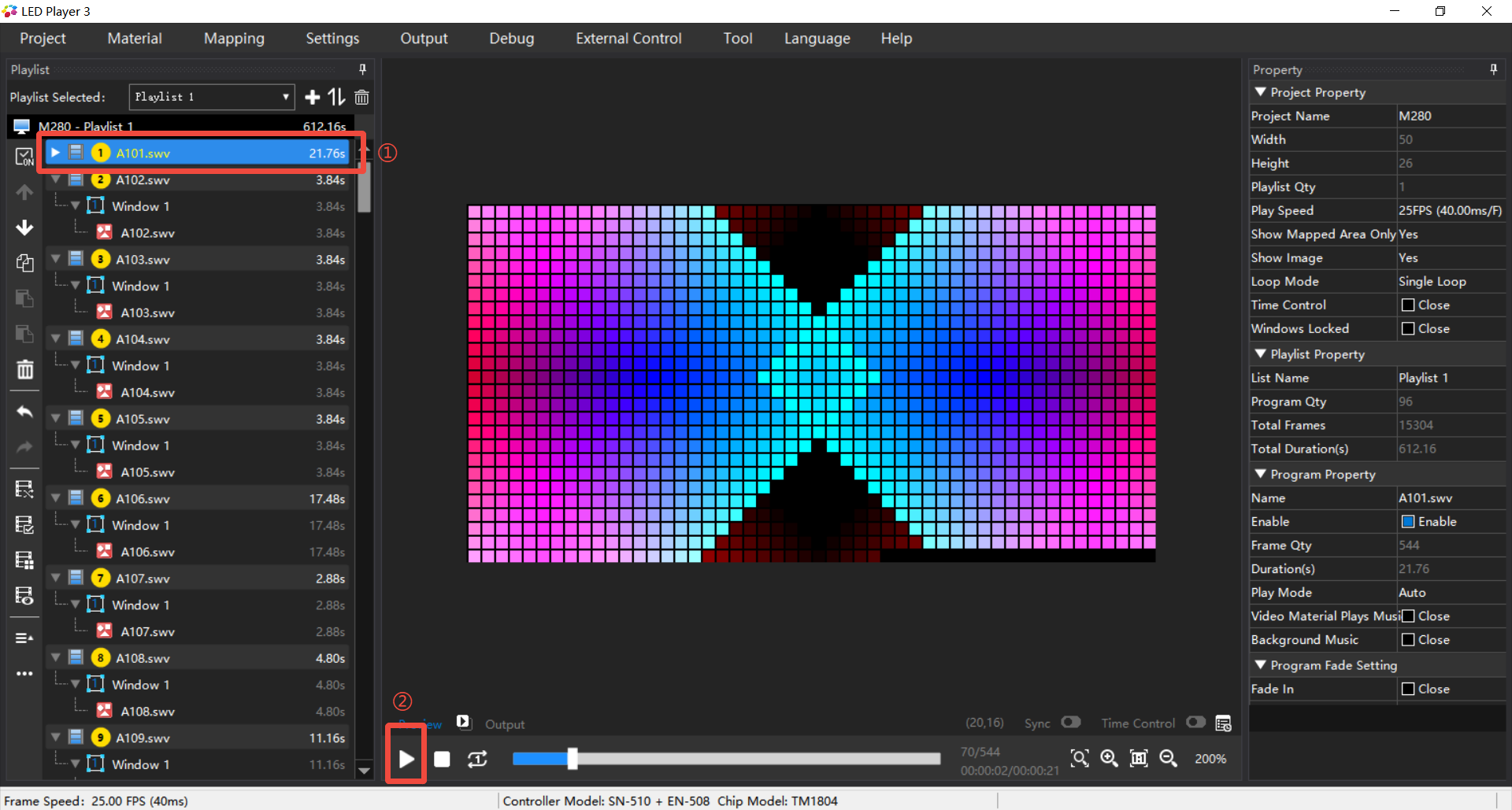Screen dimensions: 1512x810
Task: Switch to the Output tab
Action: [505, 724]
